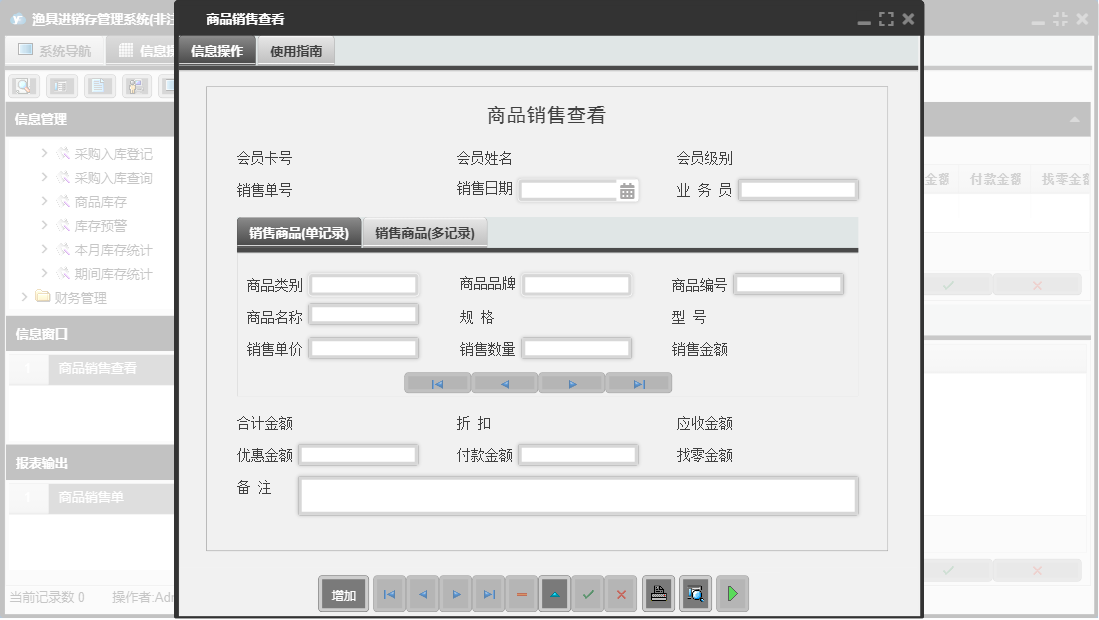Click the blue triangle edit icon
The image size is (1099, 620).
click(555, 593)
